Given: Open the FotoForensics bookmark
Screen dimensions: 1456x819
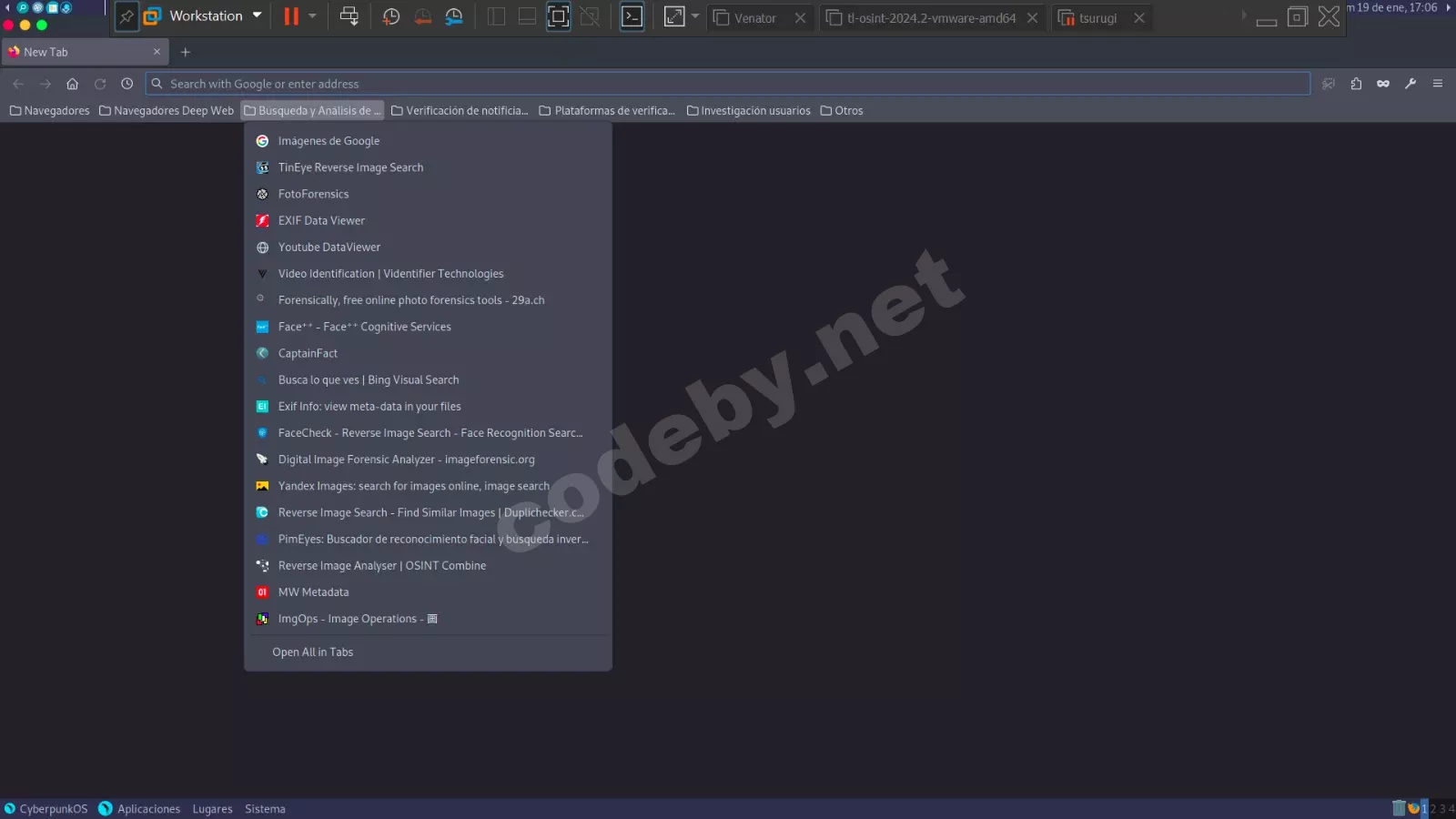Looking at the screenshot, I should [313, 193].
